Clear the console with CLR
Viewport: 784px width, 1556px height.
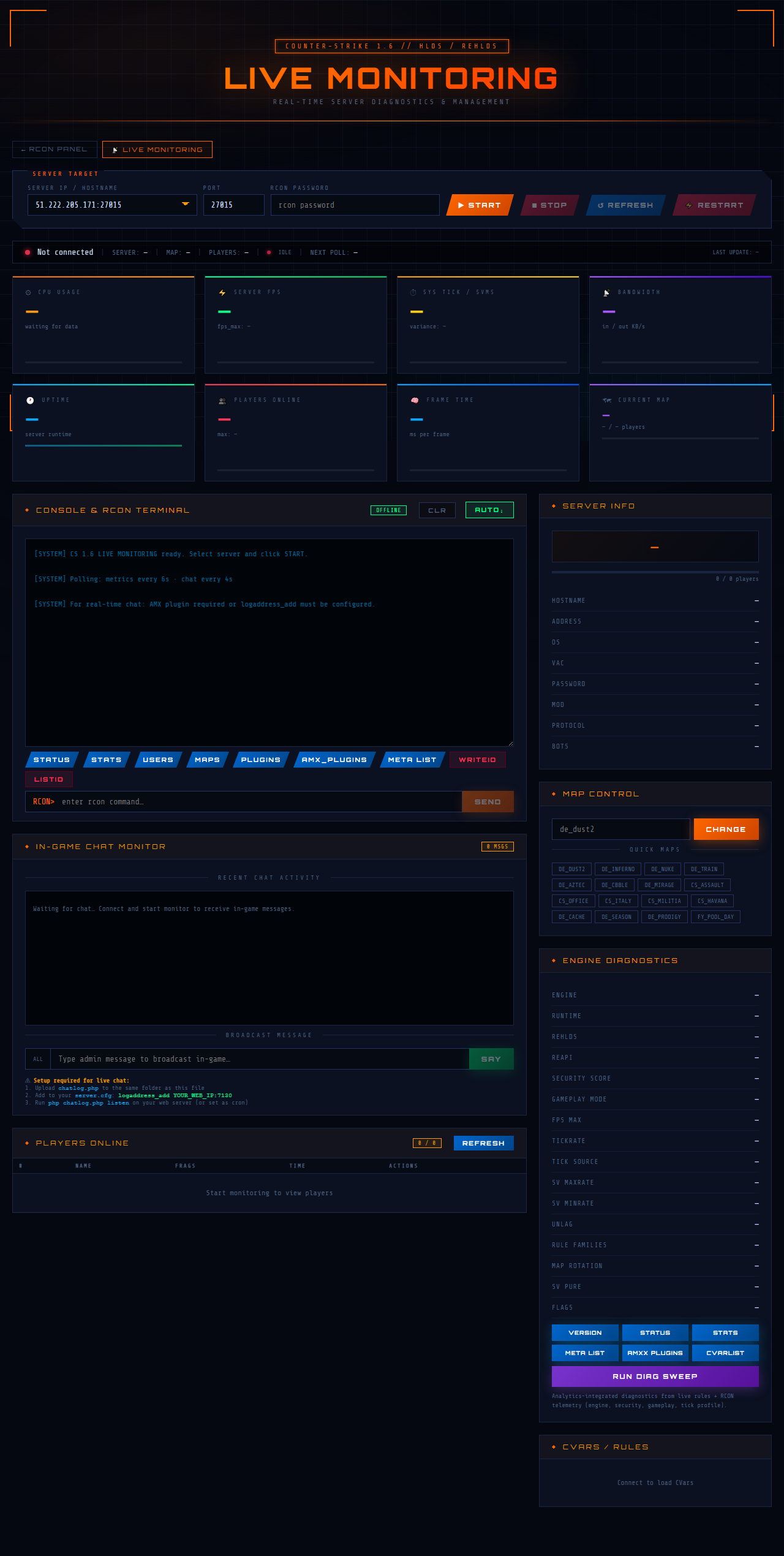click(437, 510)
